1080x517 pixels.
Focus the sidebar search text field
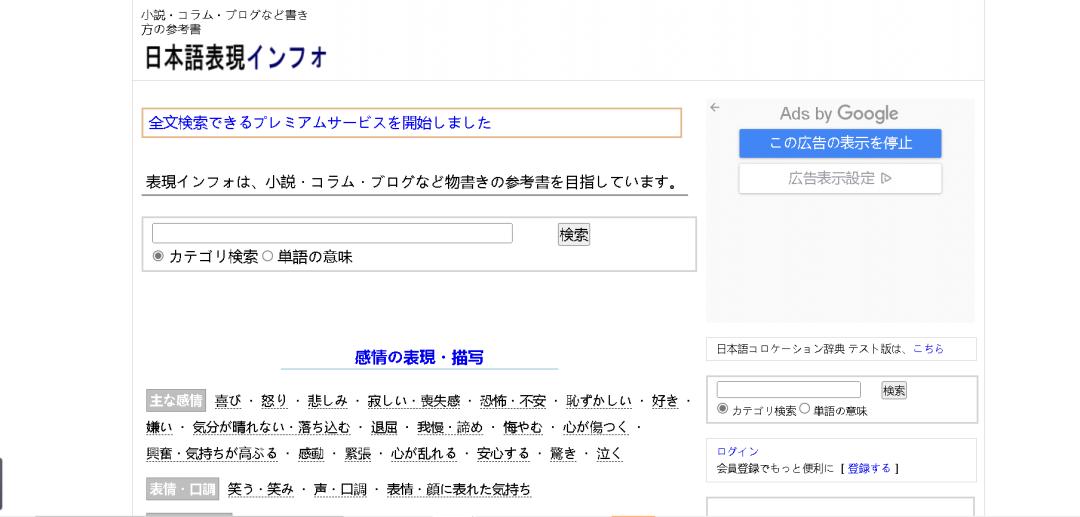click(x=788, y=390)
